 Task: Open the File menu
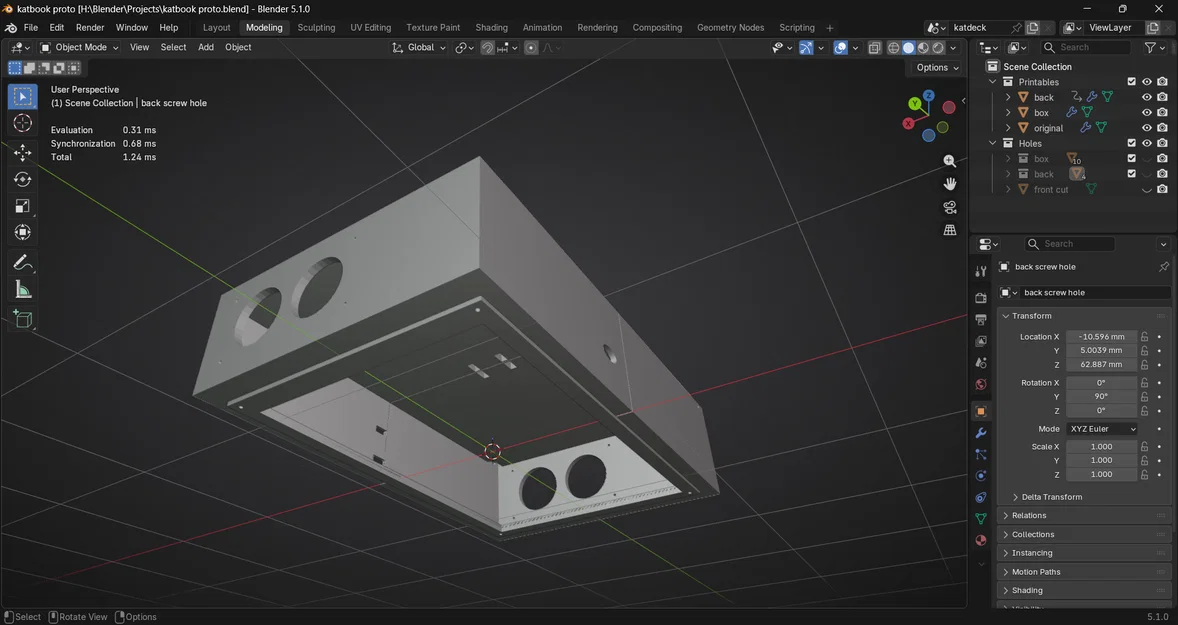[31, 28]
